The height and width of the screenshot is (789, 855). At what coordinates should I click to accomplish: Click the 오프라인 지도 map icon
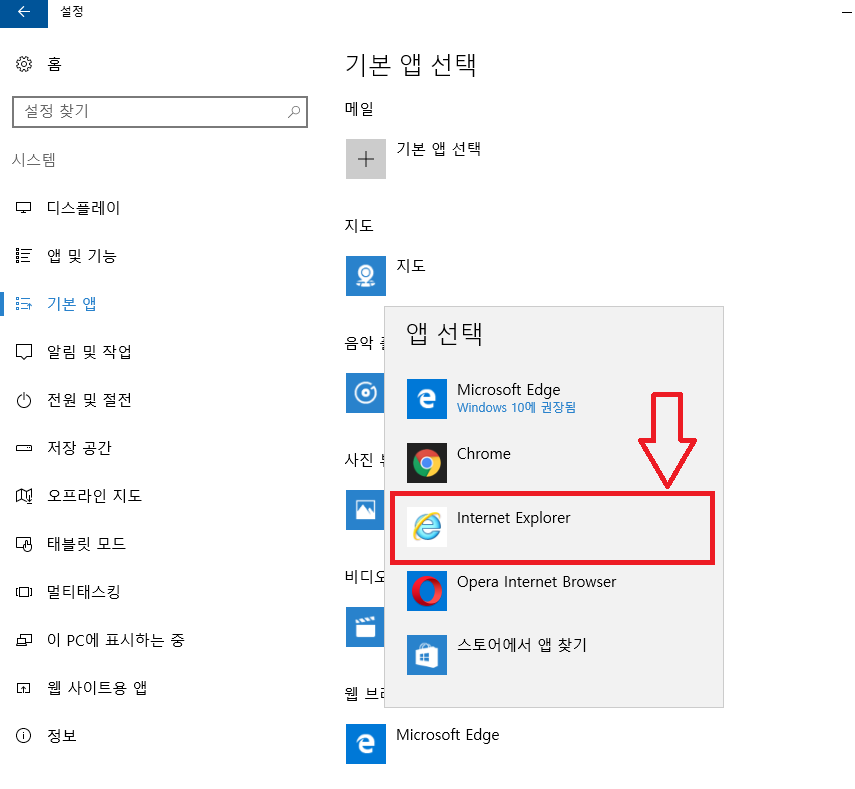23,496
